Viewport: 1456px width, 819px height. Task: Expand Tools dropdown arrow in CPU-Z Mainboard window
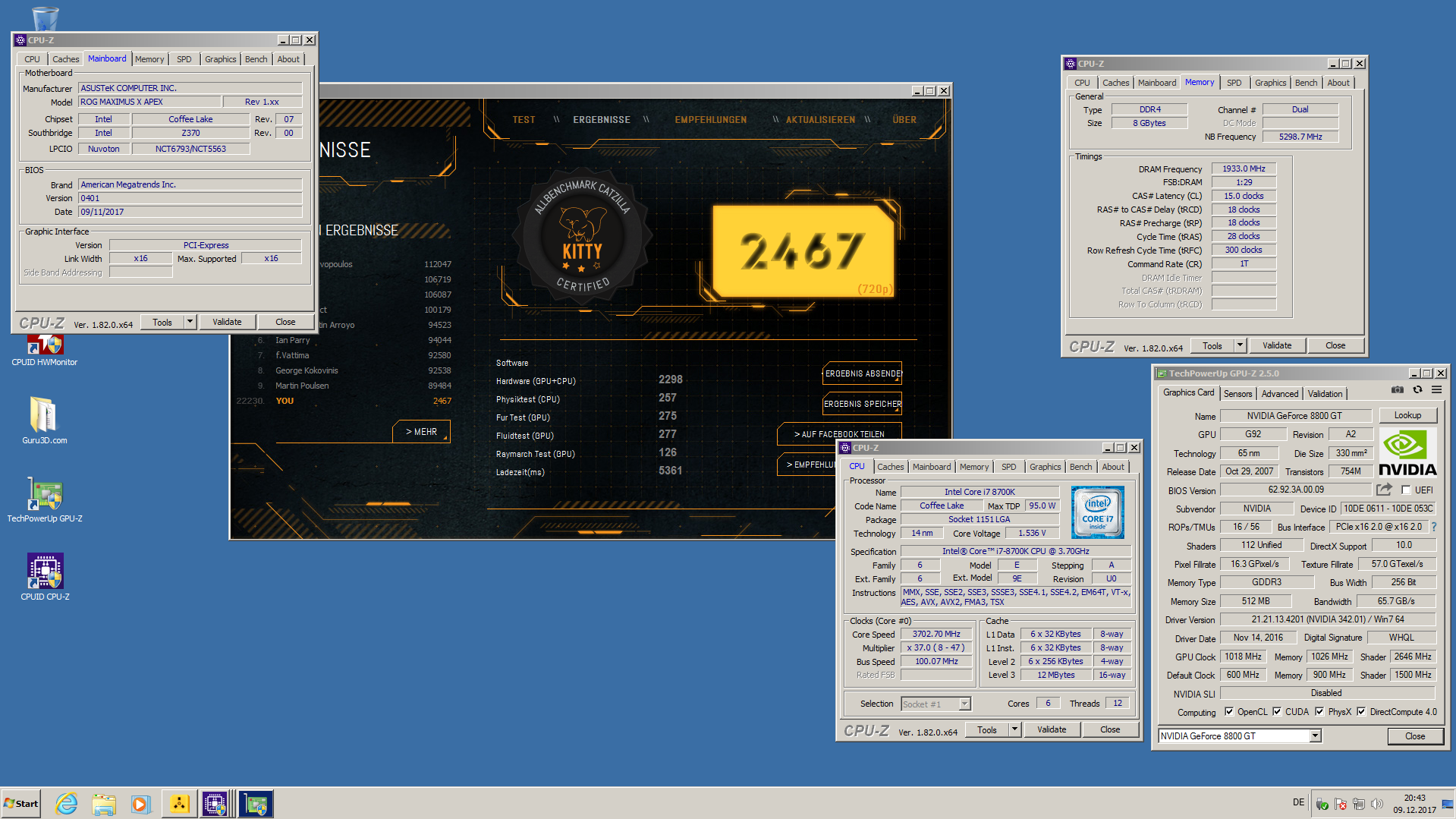pos(190,322)
